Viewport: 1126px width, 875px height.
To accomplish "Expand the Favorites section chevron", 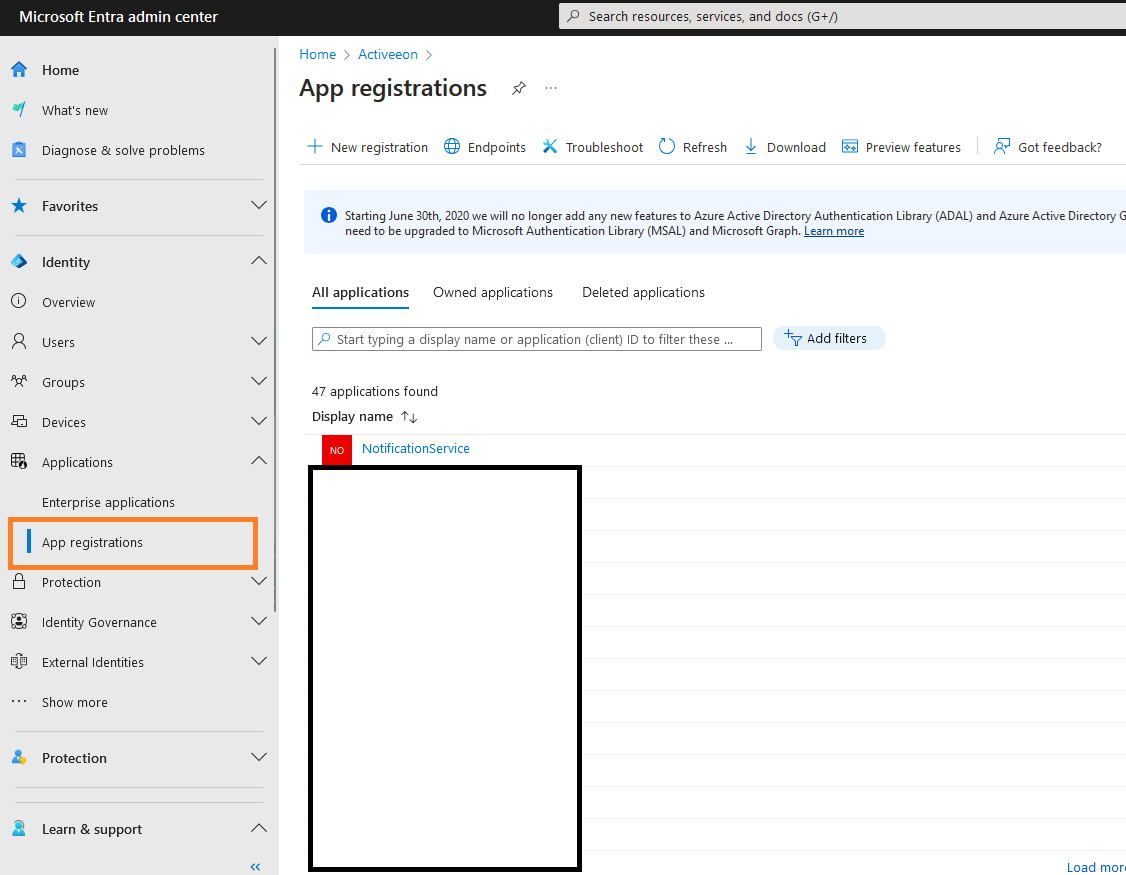I will (259, 205).
